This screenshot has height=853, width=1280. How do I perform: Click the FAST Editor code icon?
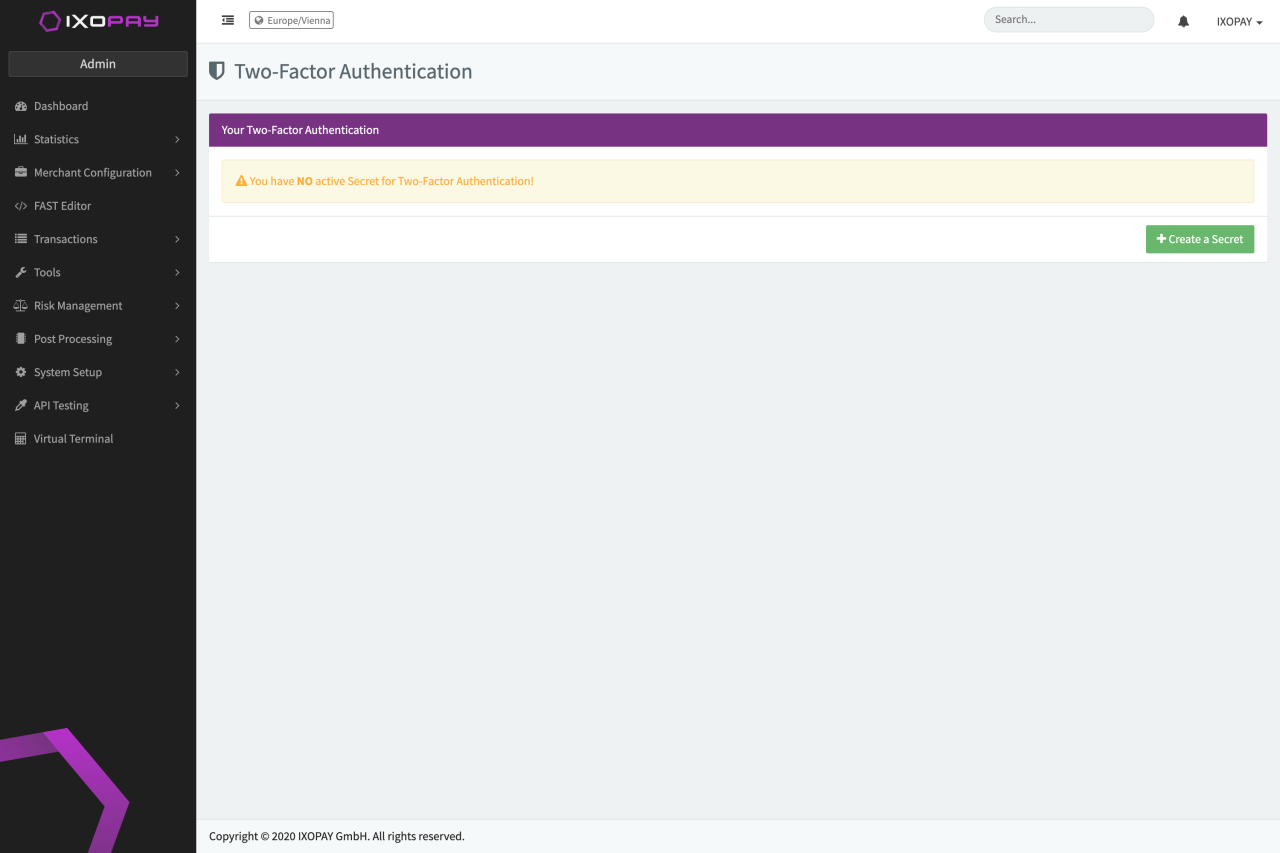(x=20, y=206)
